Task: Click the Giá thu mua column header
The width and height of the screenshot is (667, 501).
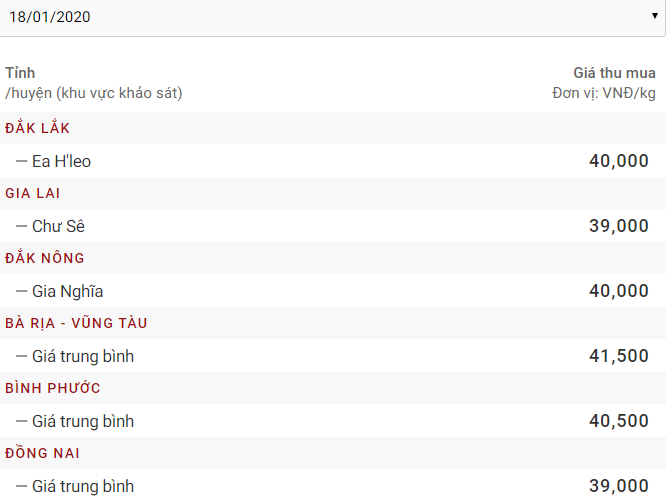Action: pyautogui.click(x=614, y=73)
